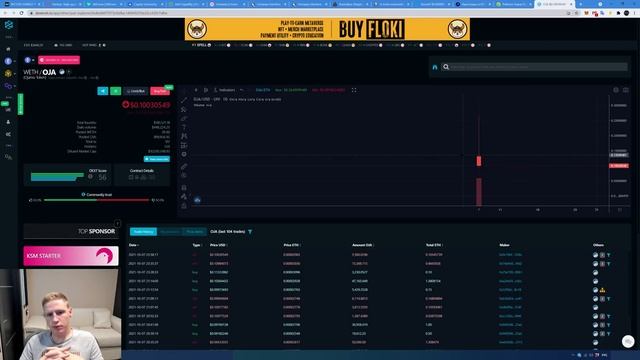Click the browser reload button

22,13
